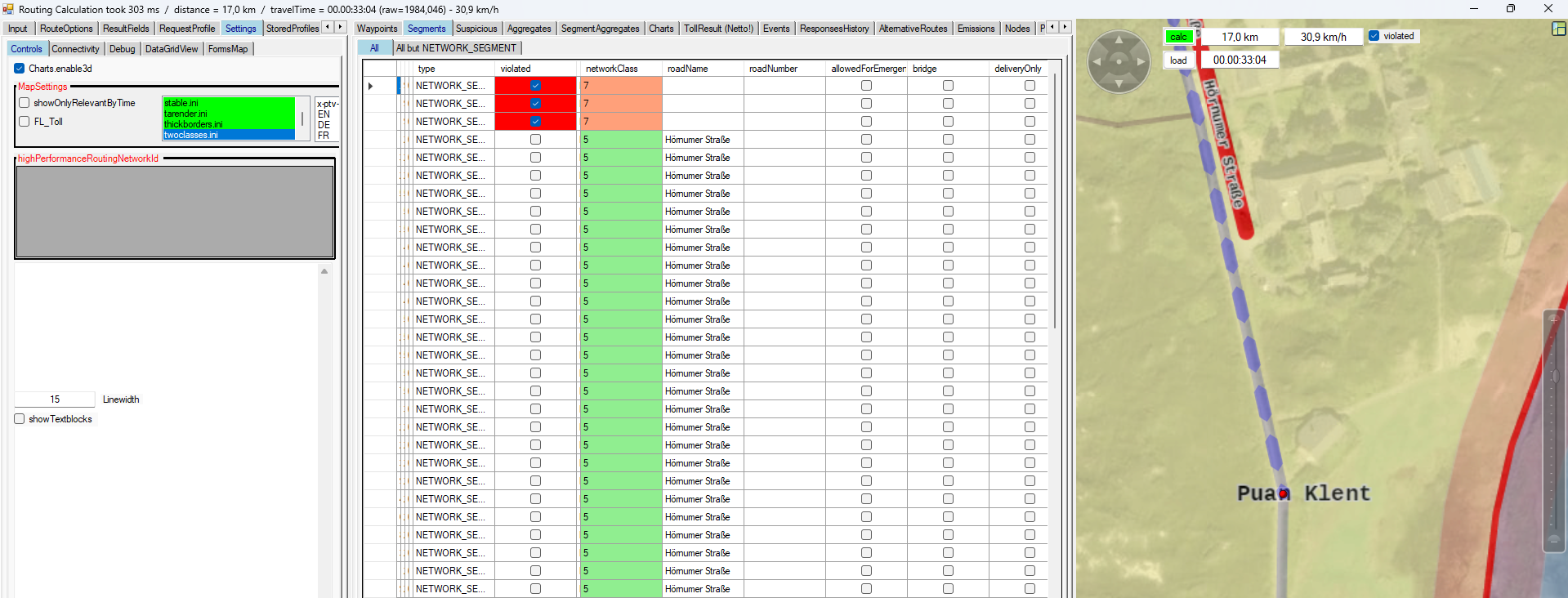Viewport: 1568px width, 598px height.
Task: Click the zoom out minus on map
Action: [1554, 539]
